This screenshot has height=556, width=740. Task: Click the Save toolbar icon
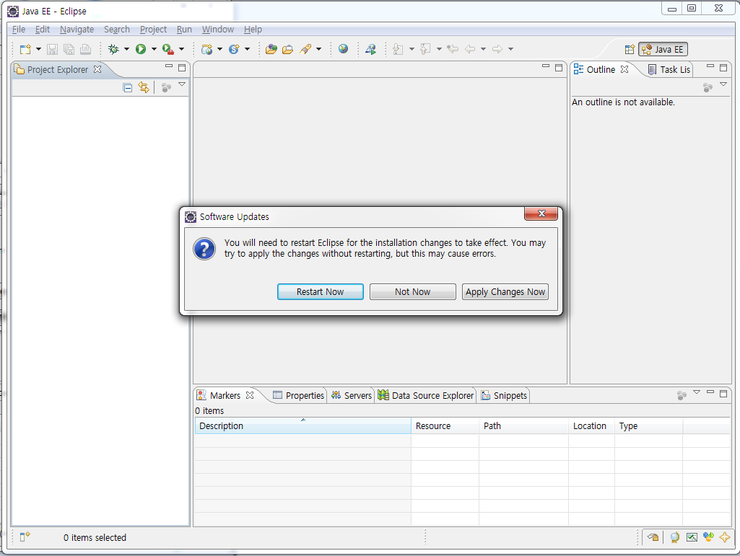coord(52,49)
